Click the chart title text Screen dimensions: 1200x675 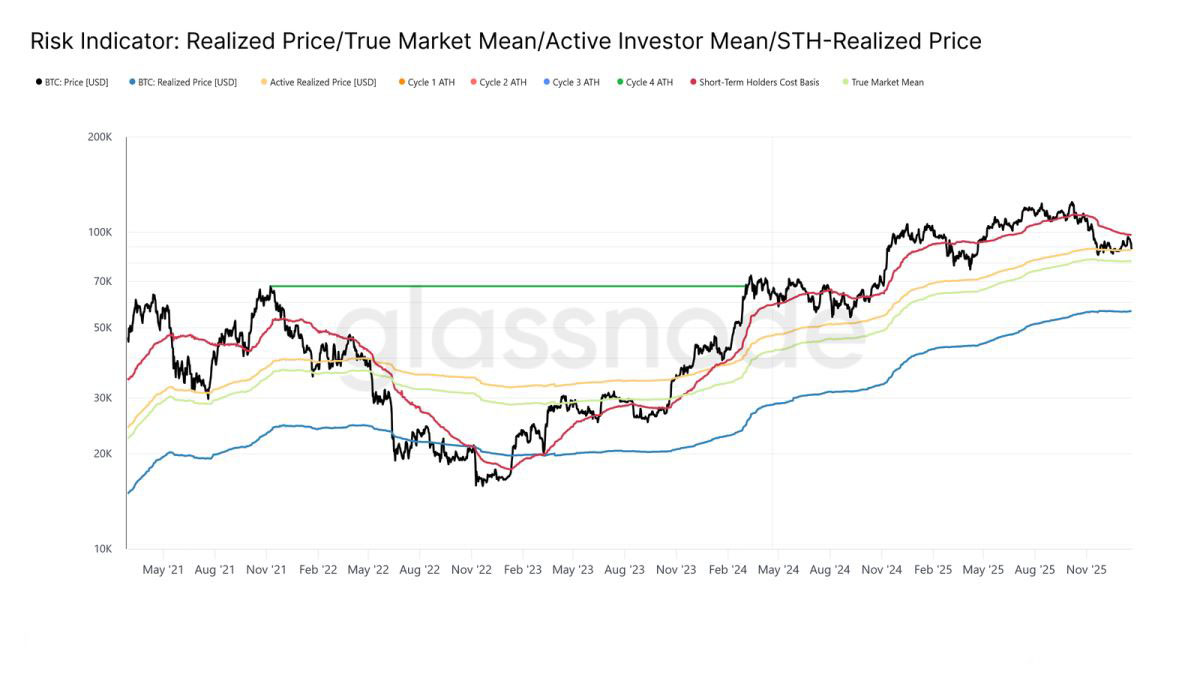tap(506, 41)
